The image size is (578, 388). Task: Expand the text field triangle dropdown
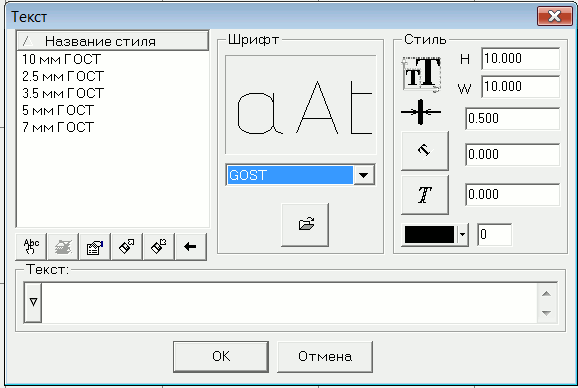pyautogui.click(x=33, y=303)
